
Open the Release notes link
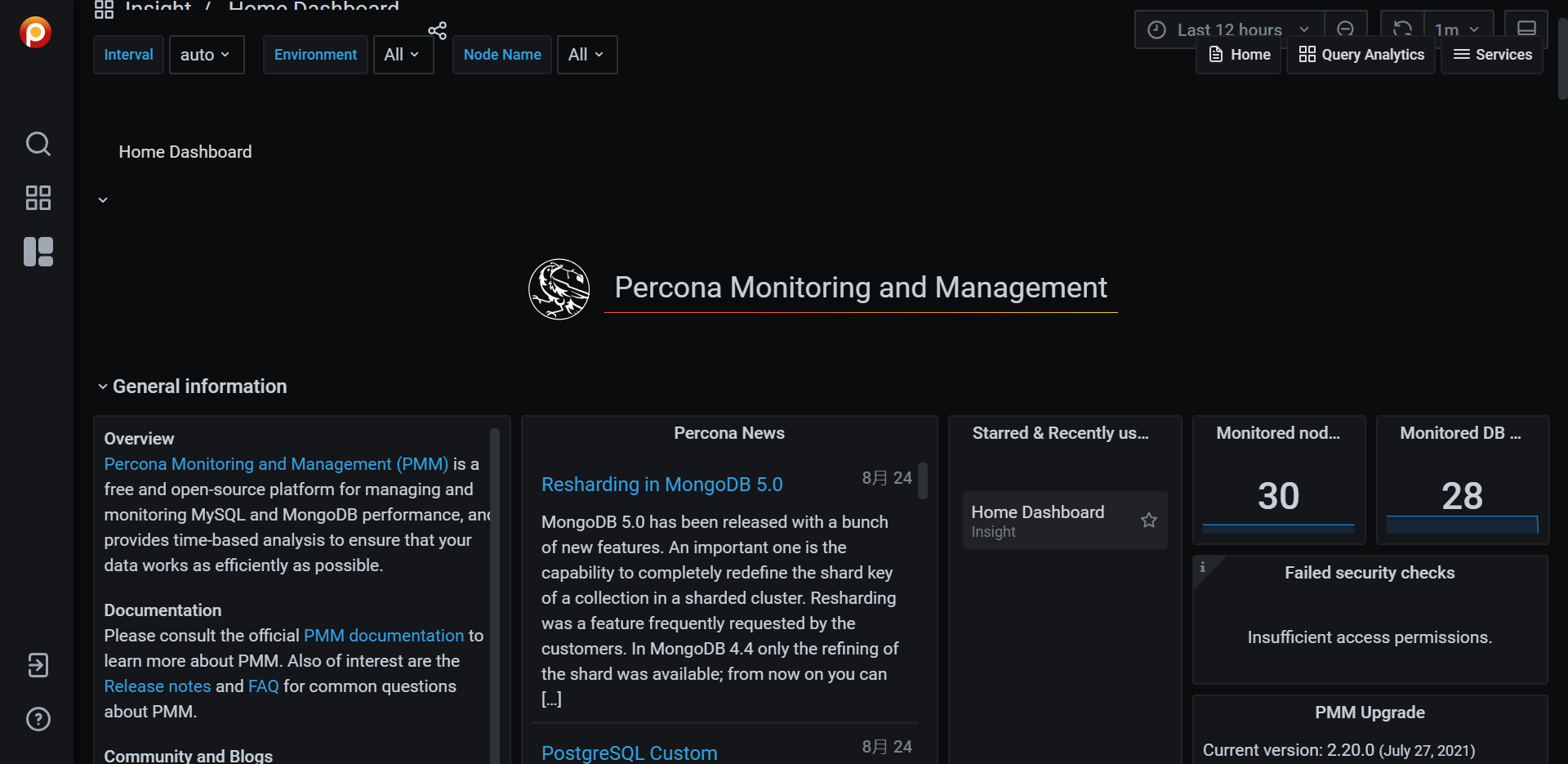(x=158, y=686)
